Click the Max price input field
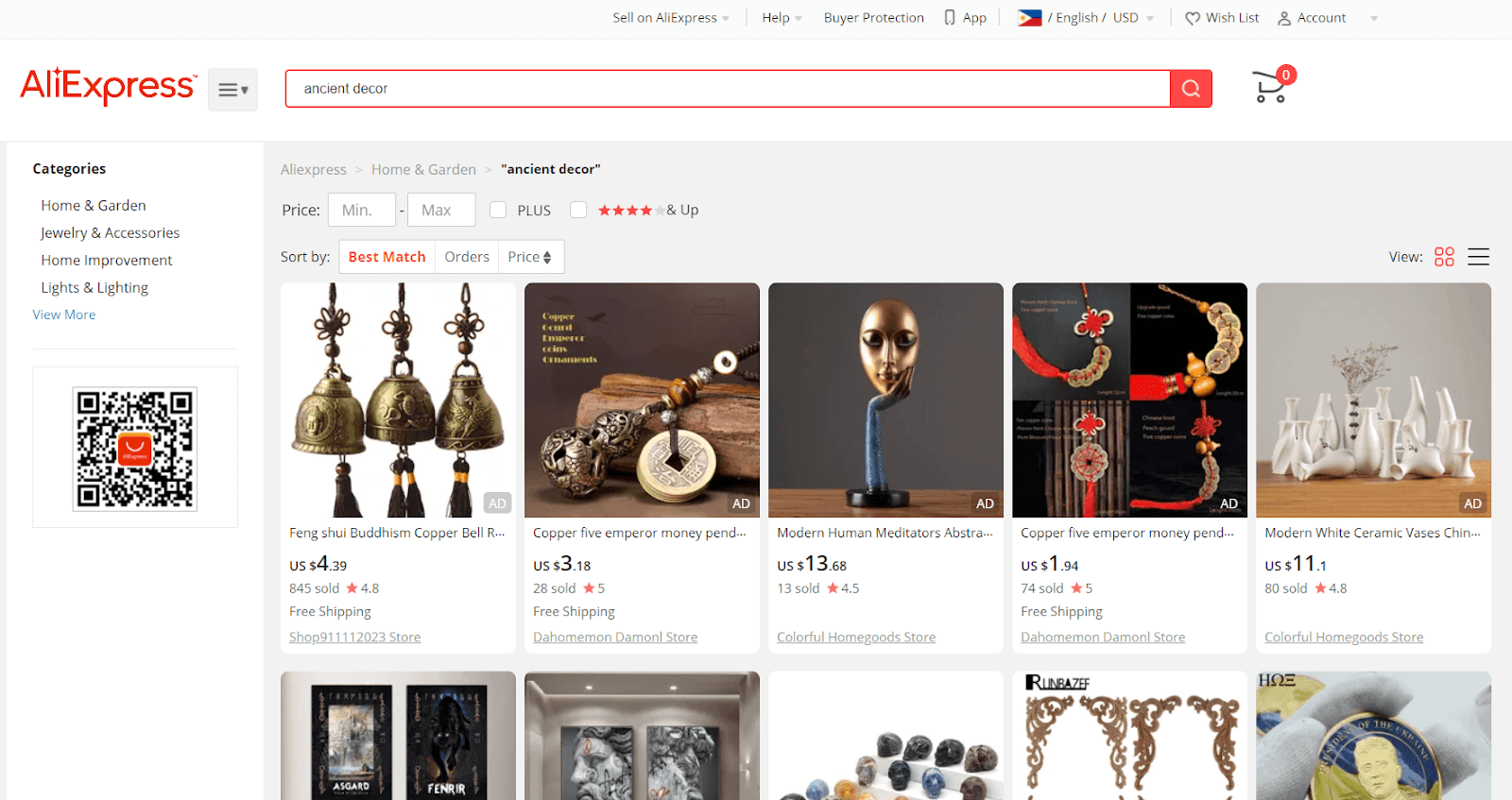Image resolution: width=1512 pixels, height=800 pixels. (441, 210)
